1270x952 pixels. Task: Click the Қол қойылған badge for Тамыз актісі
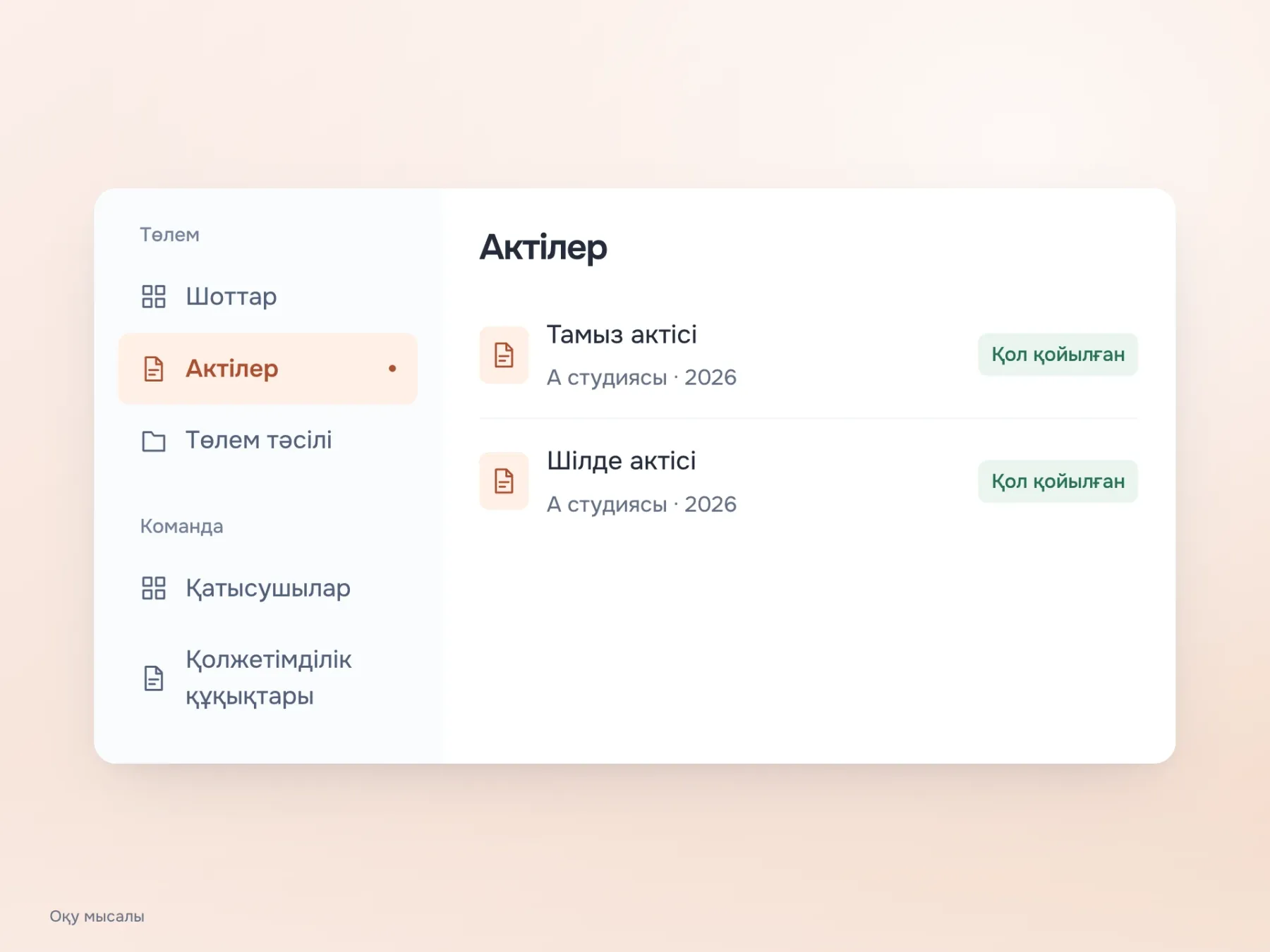[1058, 355]
